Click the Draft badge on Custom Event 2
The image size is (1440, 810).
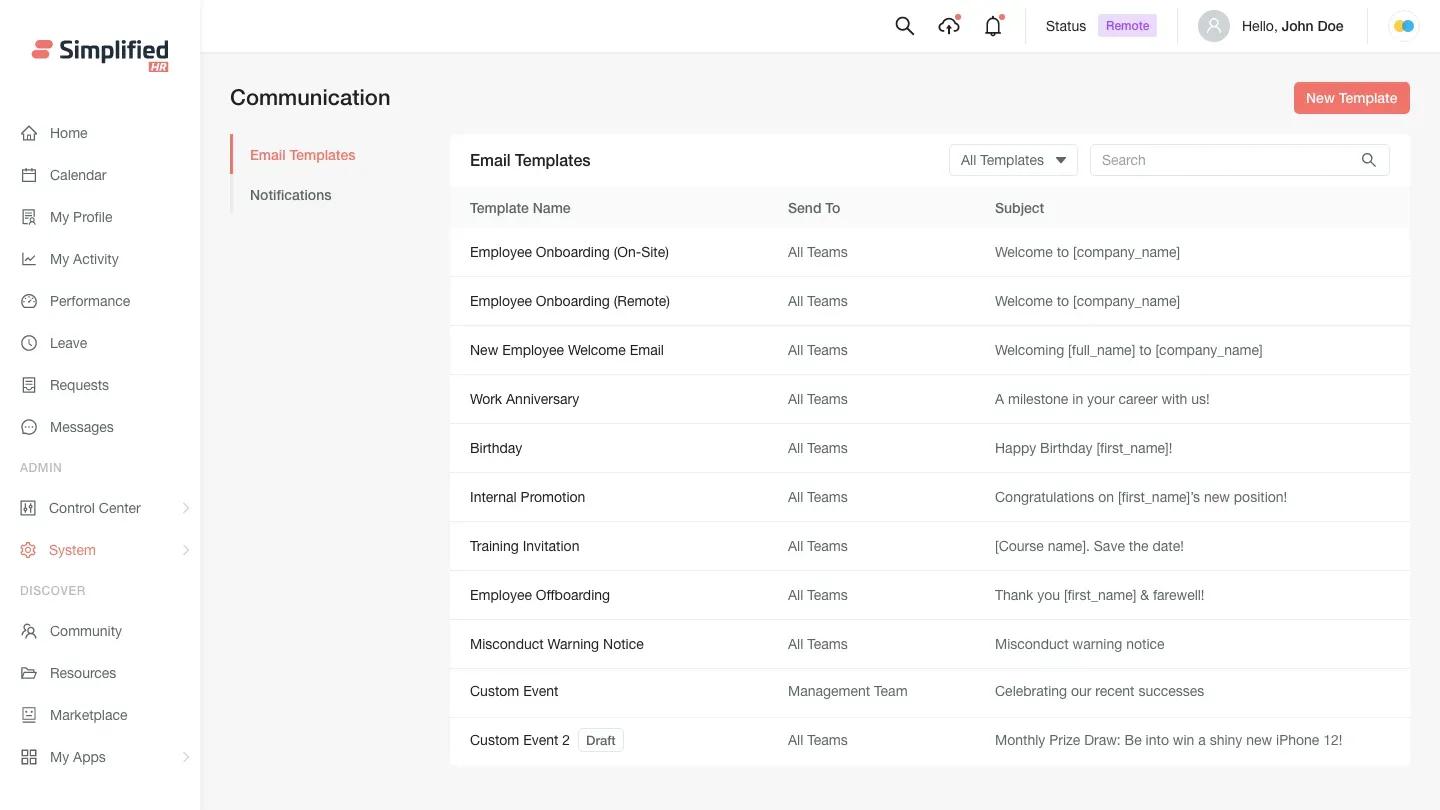601,740
